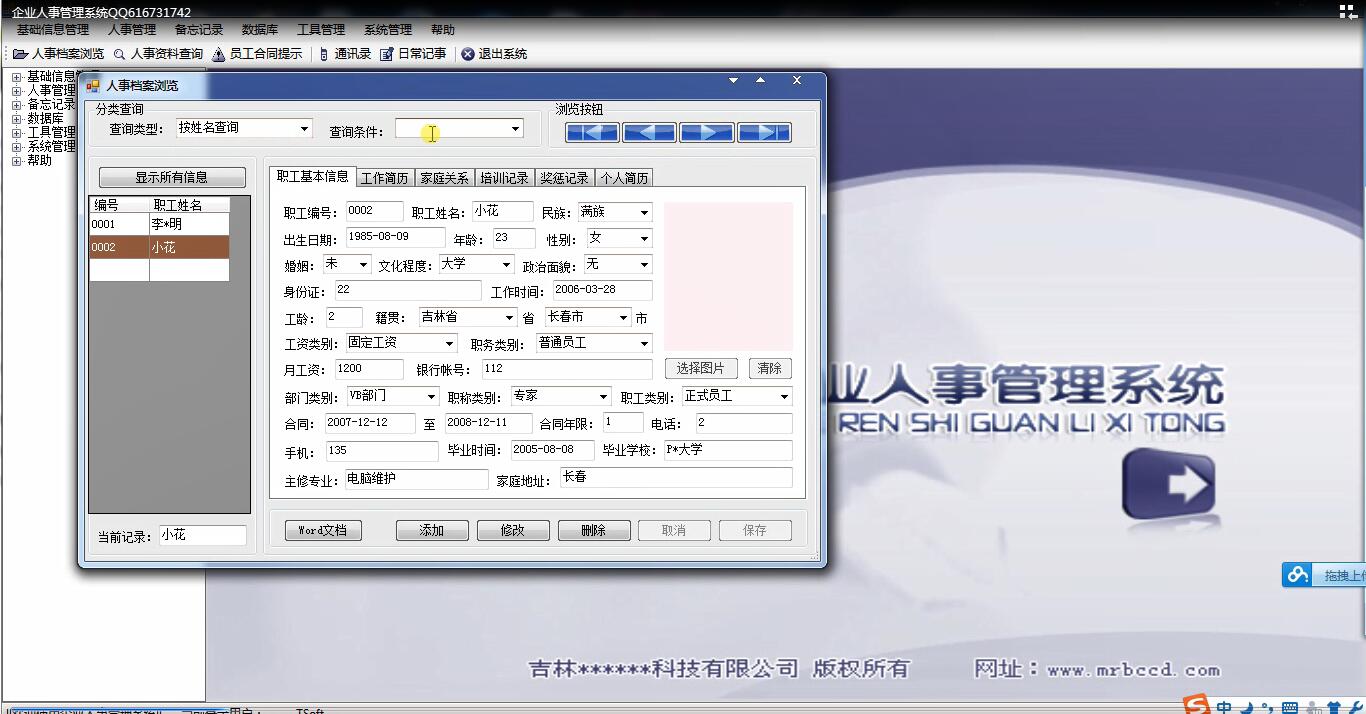Screen dimensions: 1366x714
Task: Switch to the 工作简历 tab
Action: (385, 179)
